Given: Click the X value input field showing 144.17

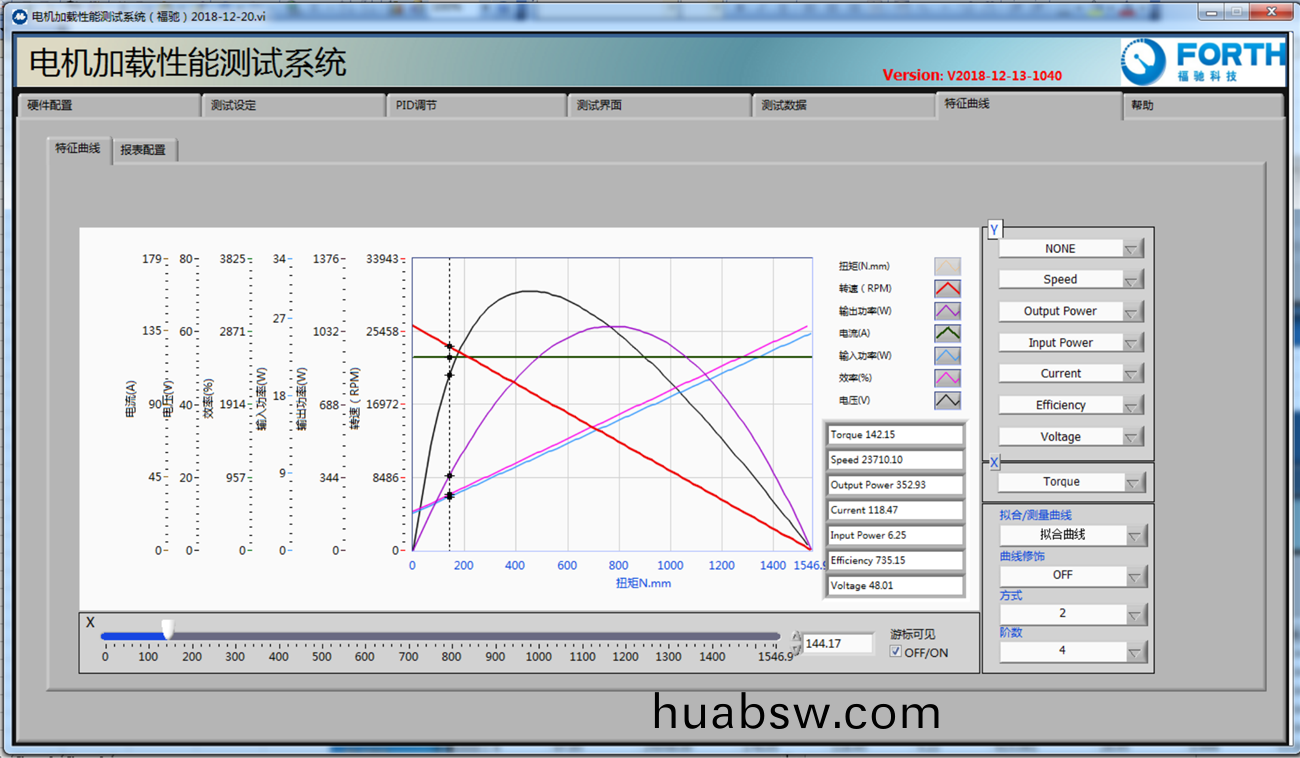Looking at the screenshot, I should pyautogui.click(x=837, y=644).
